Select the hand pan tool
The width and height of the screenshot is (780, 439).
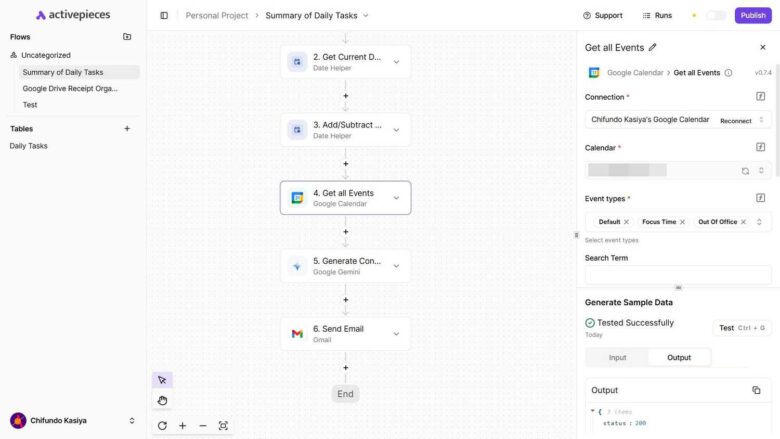162,401
